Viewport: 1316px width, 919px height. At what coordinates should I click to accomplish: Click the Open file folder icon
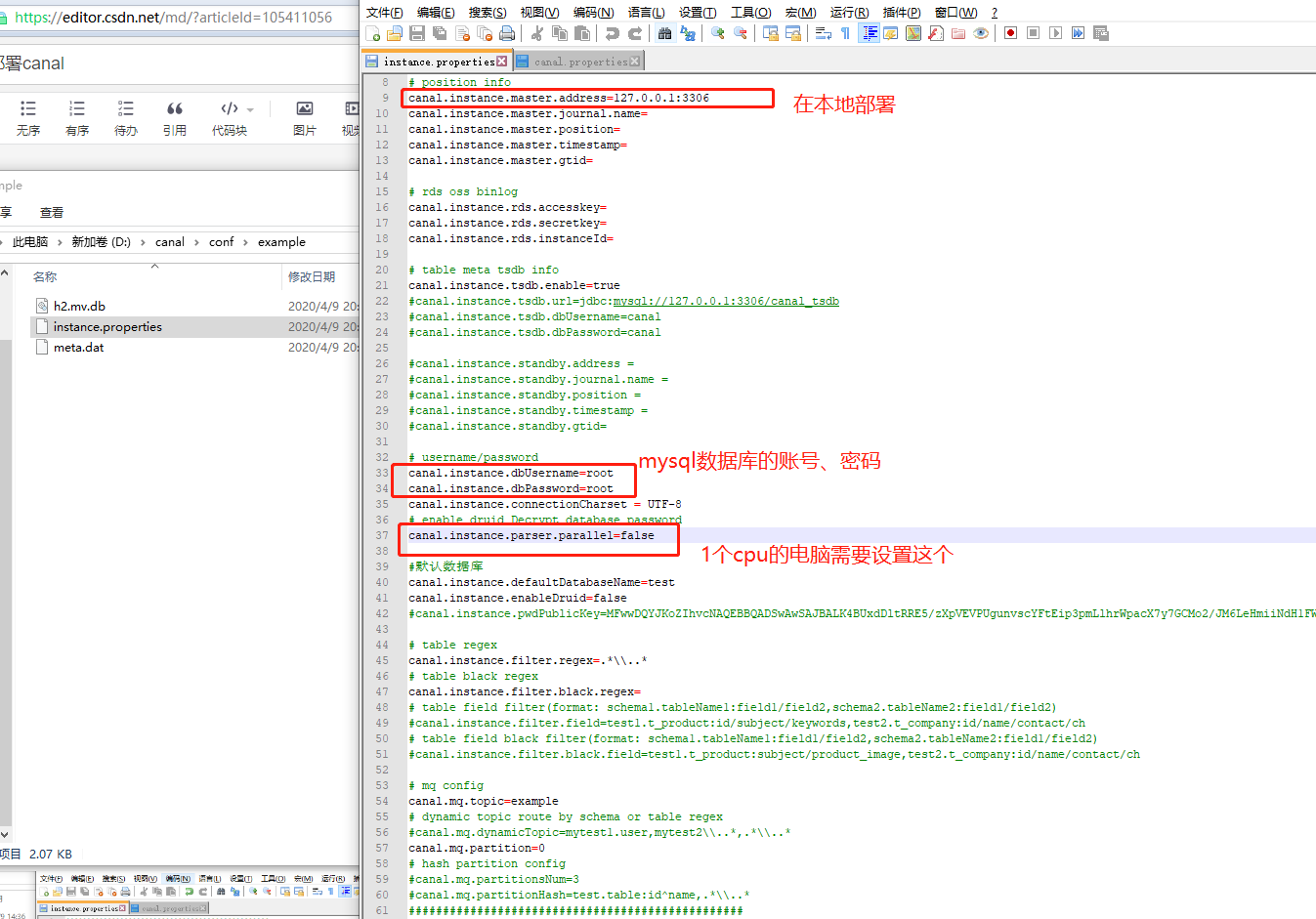[x=395, y=33]
